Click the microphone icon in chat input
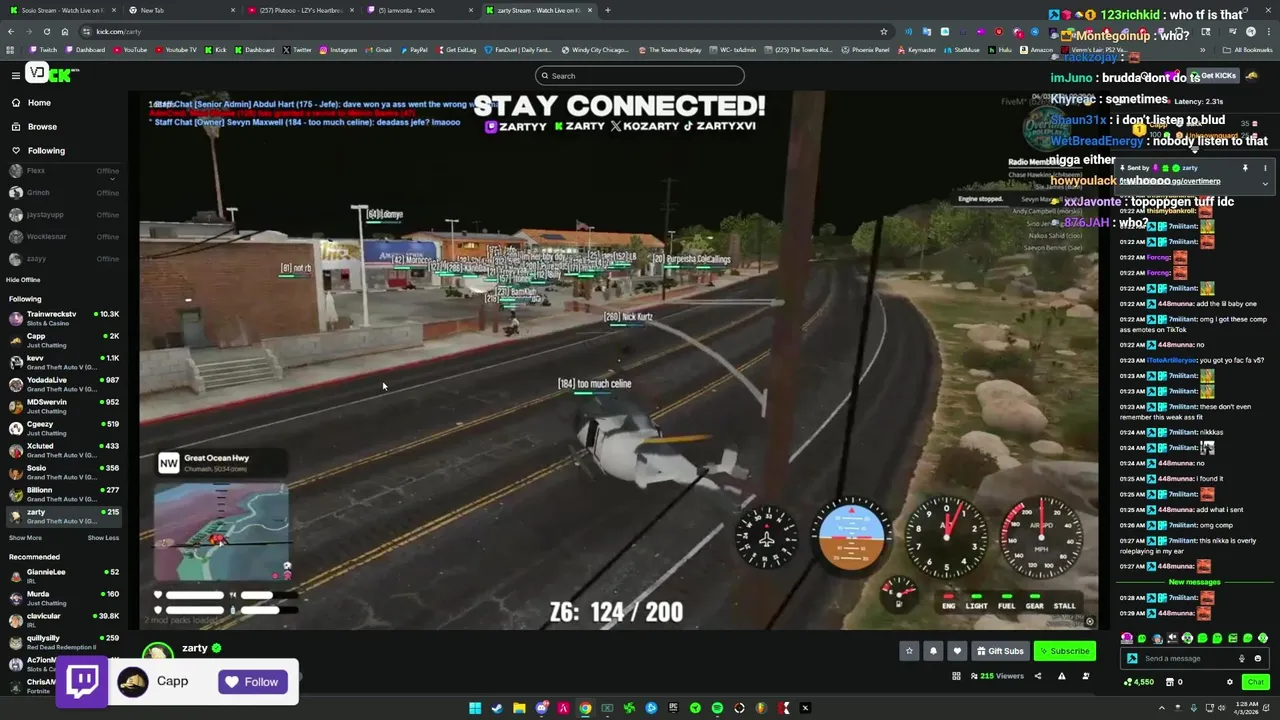1280x720 pixels. [x=1242, y=659]
